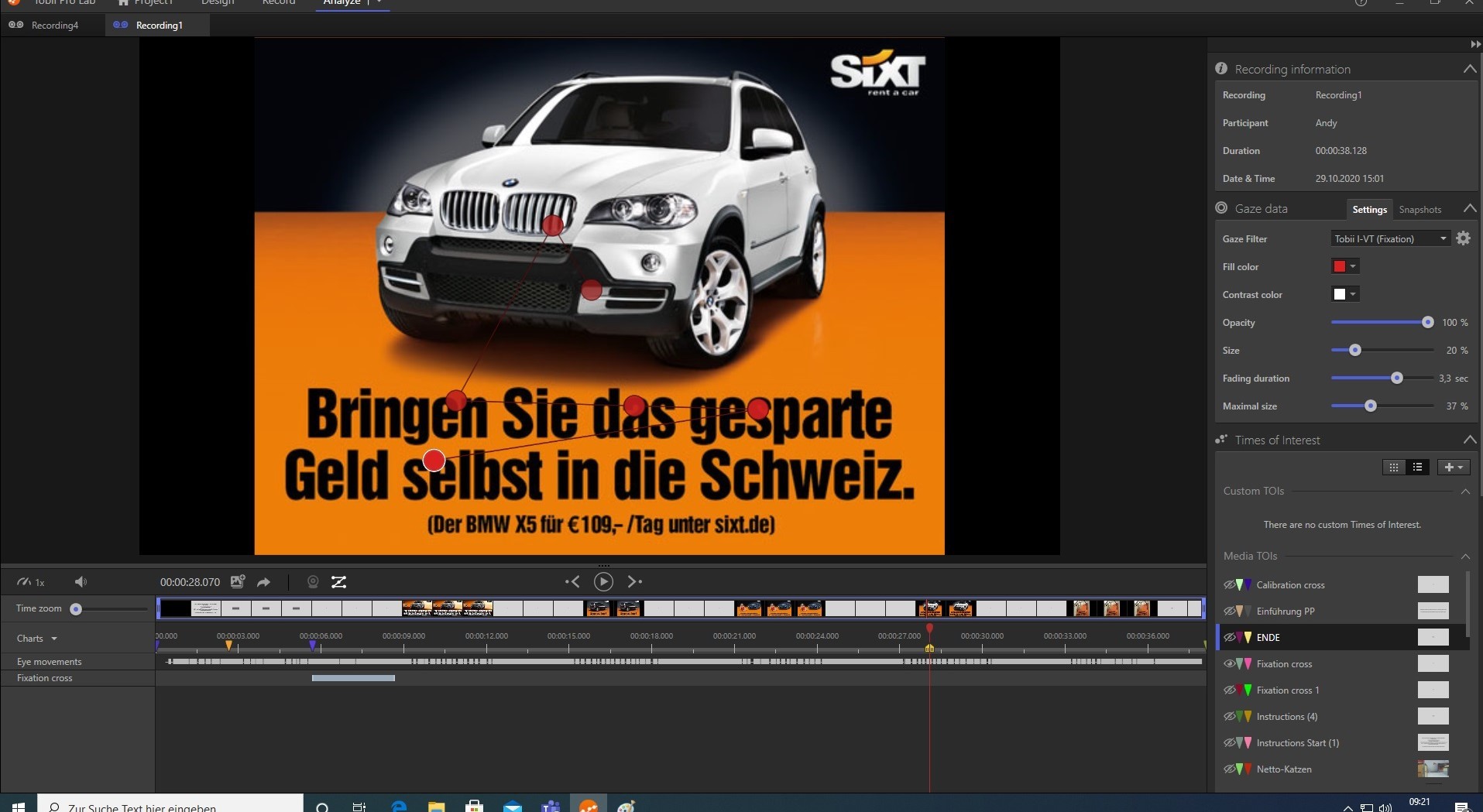
Task: Show Einführung PP TOI visibility
Action: pyautogui.click(x=1229, y=611)
